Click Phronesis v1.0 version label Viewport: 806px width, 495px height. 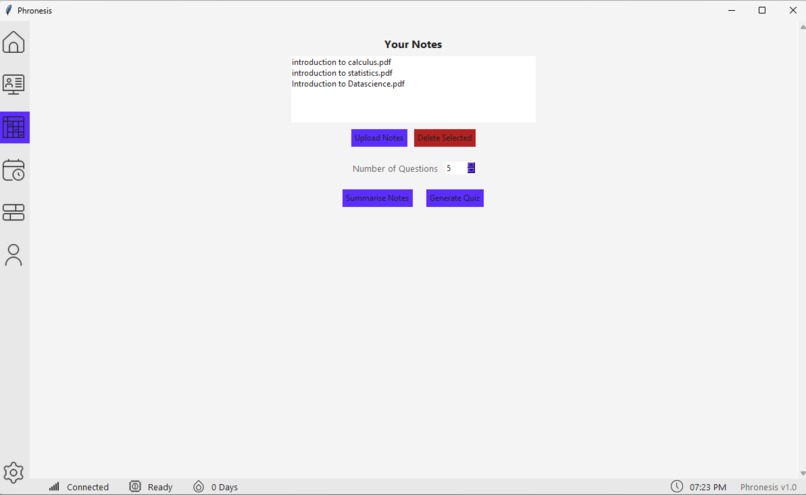coord(768,487)
